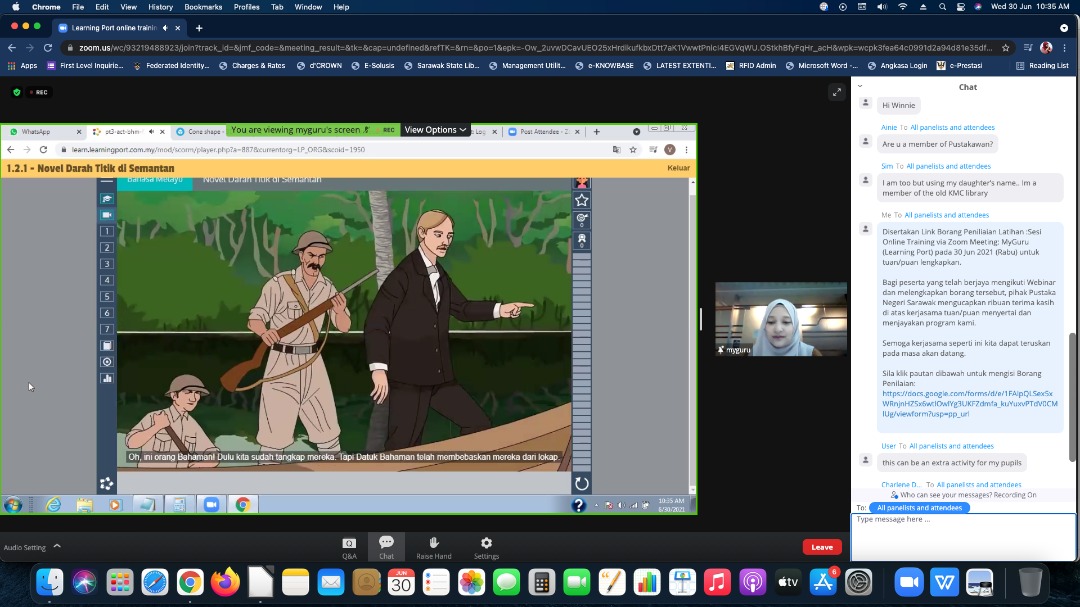This screenshot has width=1080, height=607.
Task: Click the 'Type message here' chat input
Action: [x=962, y=536]
